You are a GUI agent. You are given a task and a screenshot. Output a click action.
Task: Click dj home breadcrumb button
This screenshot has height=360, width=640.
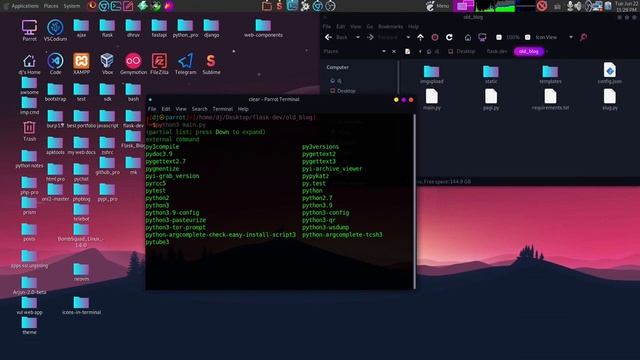(x=433, y=51)
